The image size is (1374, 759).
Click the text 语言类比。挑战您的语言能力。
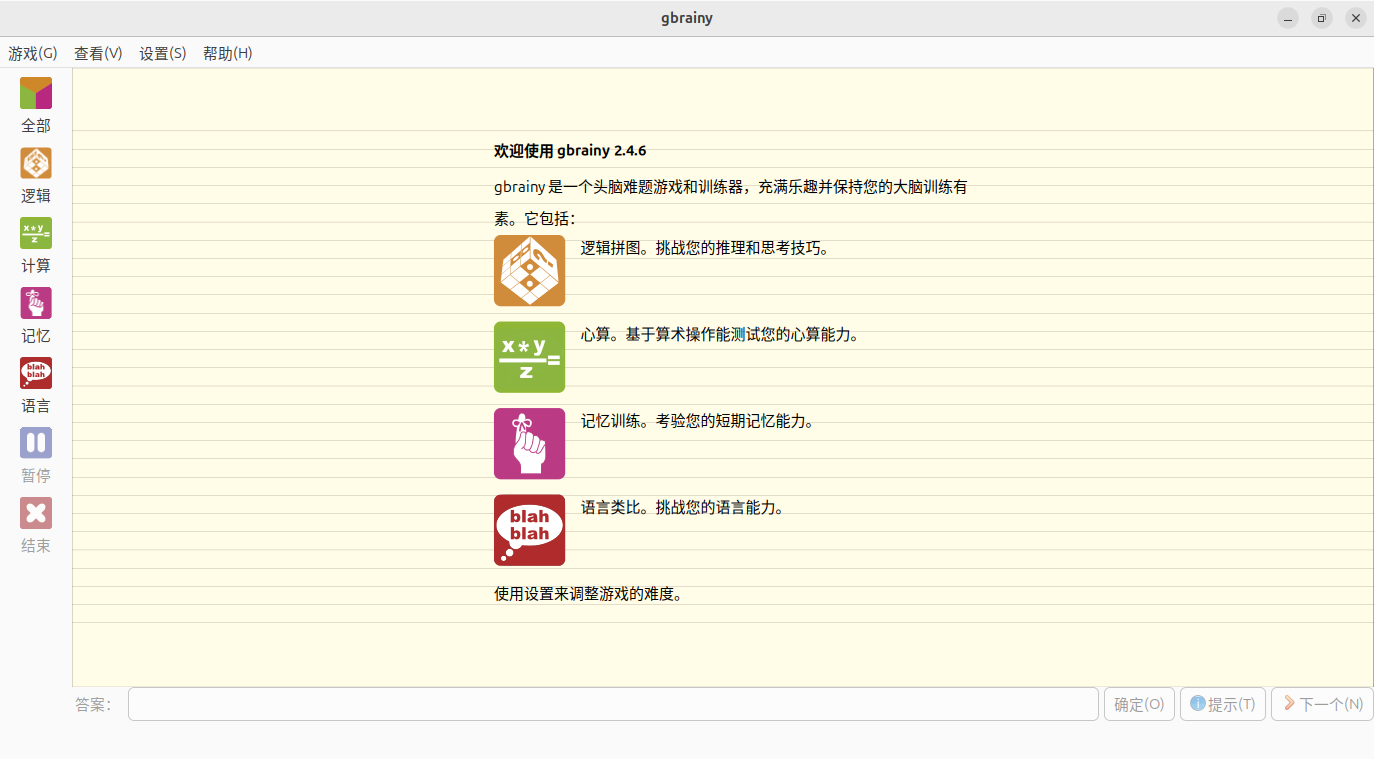(x=683, y=507)
